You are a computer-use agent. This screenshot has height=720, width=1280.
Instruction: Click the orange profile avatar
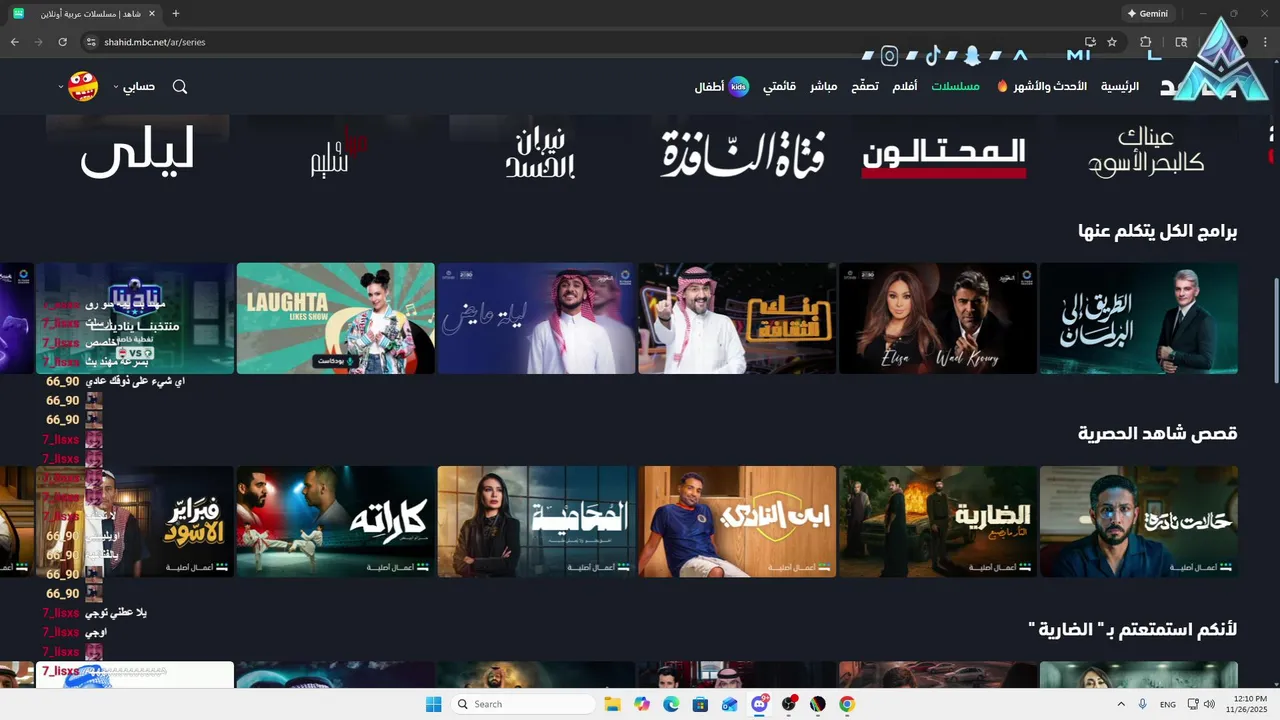[x=83, y=86]
